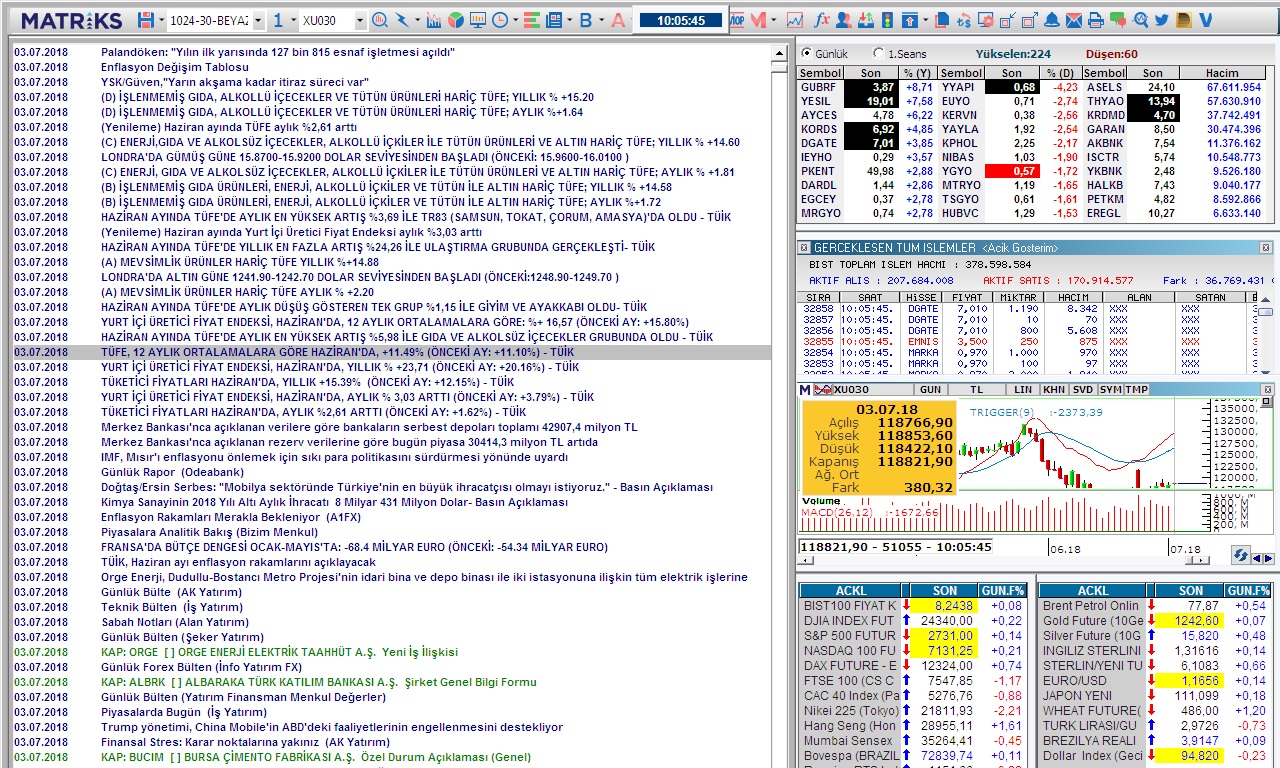
Task: Click the traffic light icon
Action: (887, 20)
